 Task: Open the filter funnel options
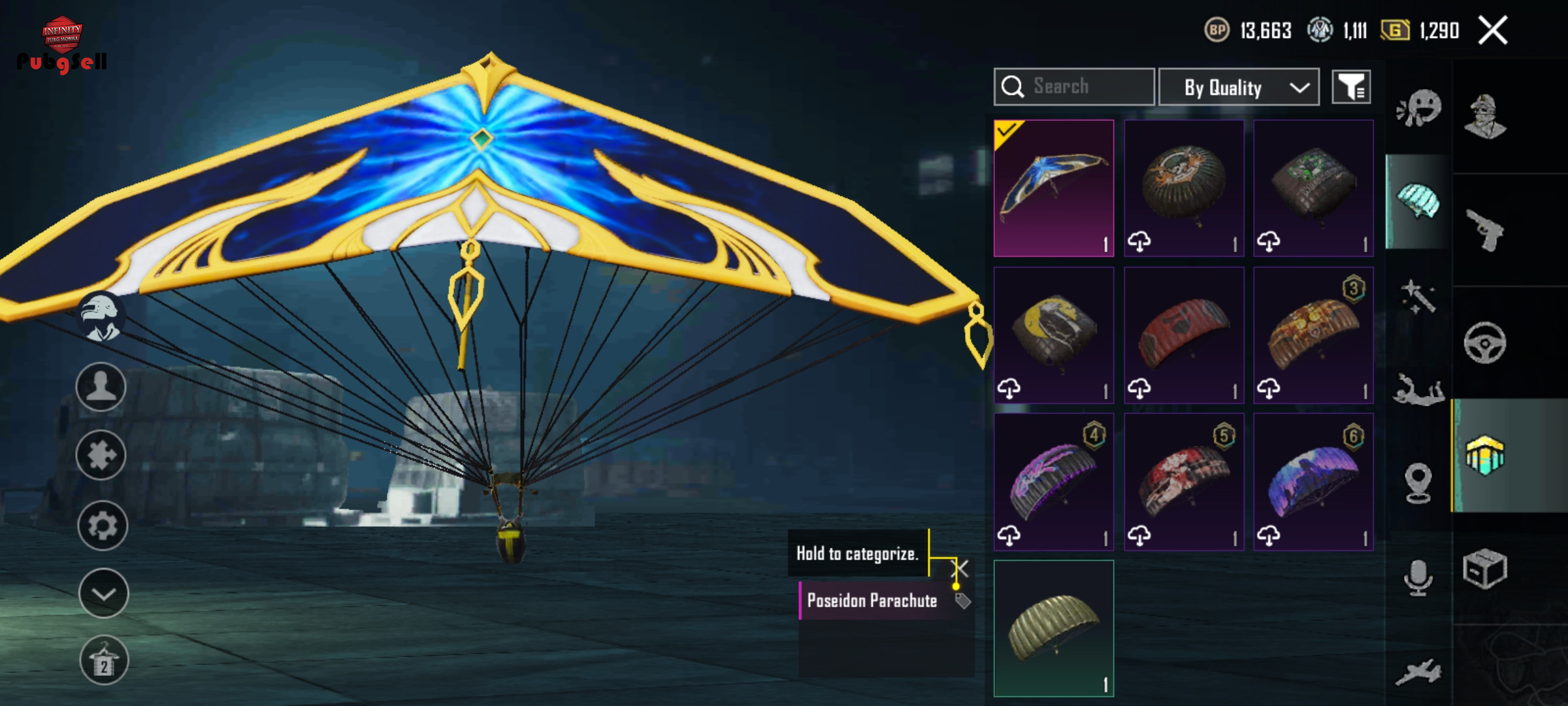[1352, 87]
